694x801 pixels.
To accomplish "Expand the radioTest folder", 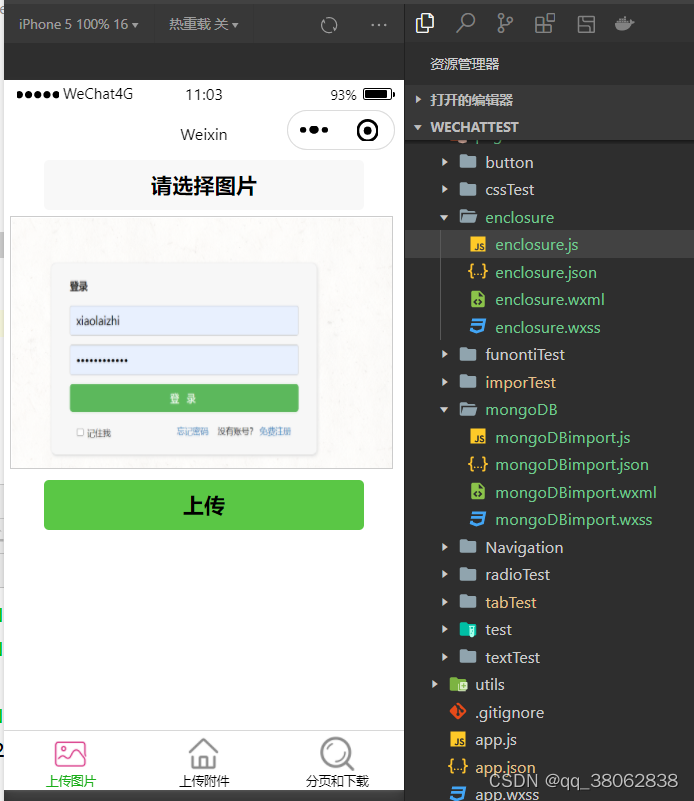I will coord(549,575).
